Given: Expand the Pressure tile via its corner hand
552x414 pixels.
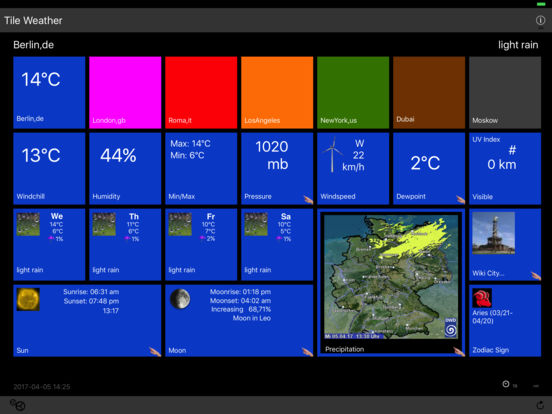Looking at the screenshot, I should click(x=308, y=200).
